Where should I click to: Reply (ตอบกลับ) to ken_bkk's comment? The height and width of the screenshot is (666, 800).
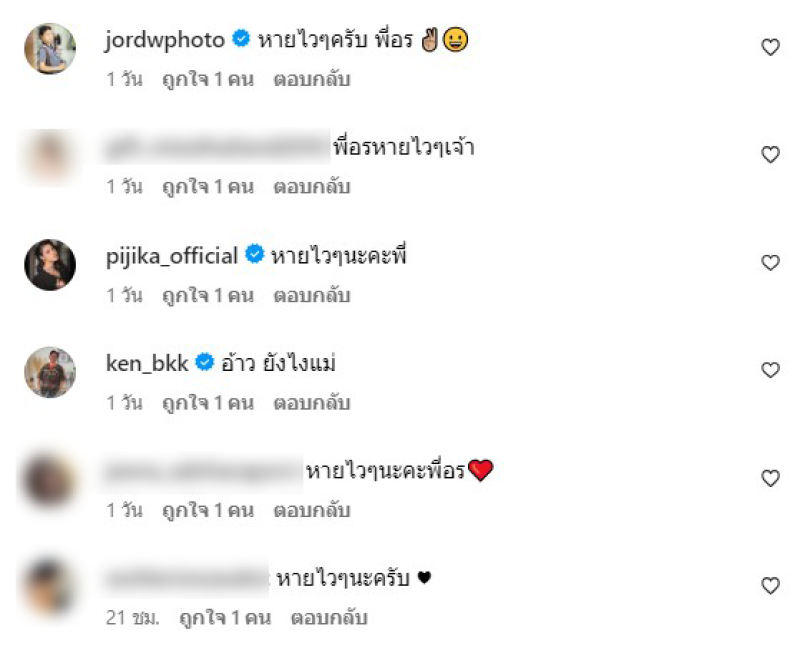pos(312,403)
